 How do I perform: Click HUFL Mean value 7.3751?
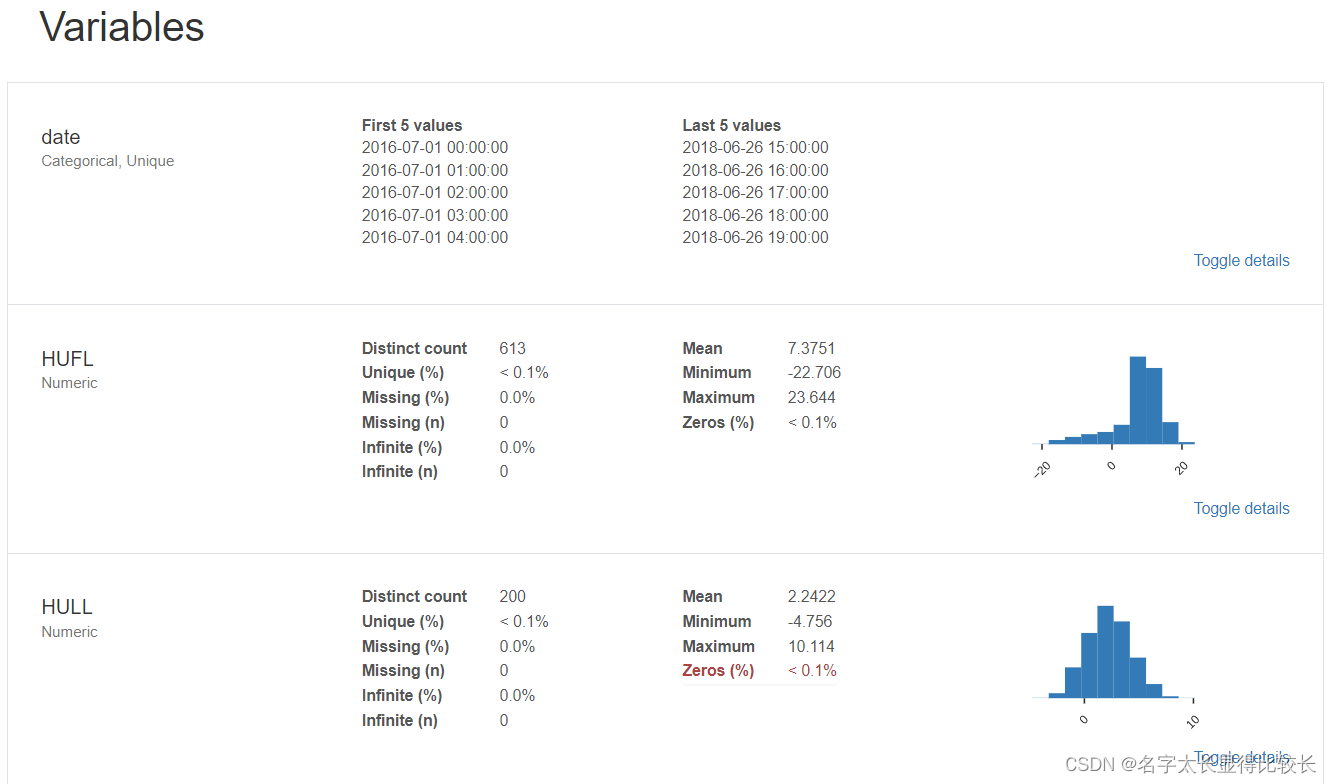pyautogui.click(x=811, y=348)
